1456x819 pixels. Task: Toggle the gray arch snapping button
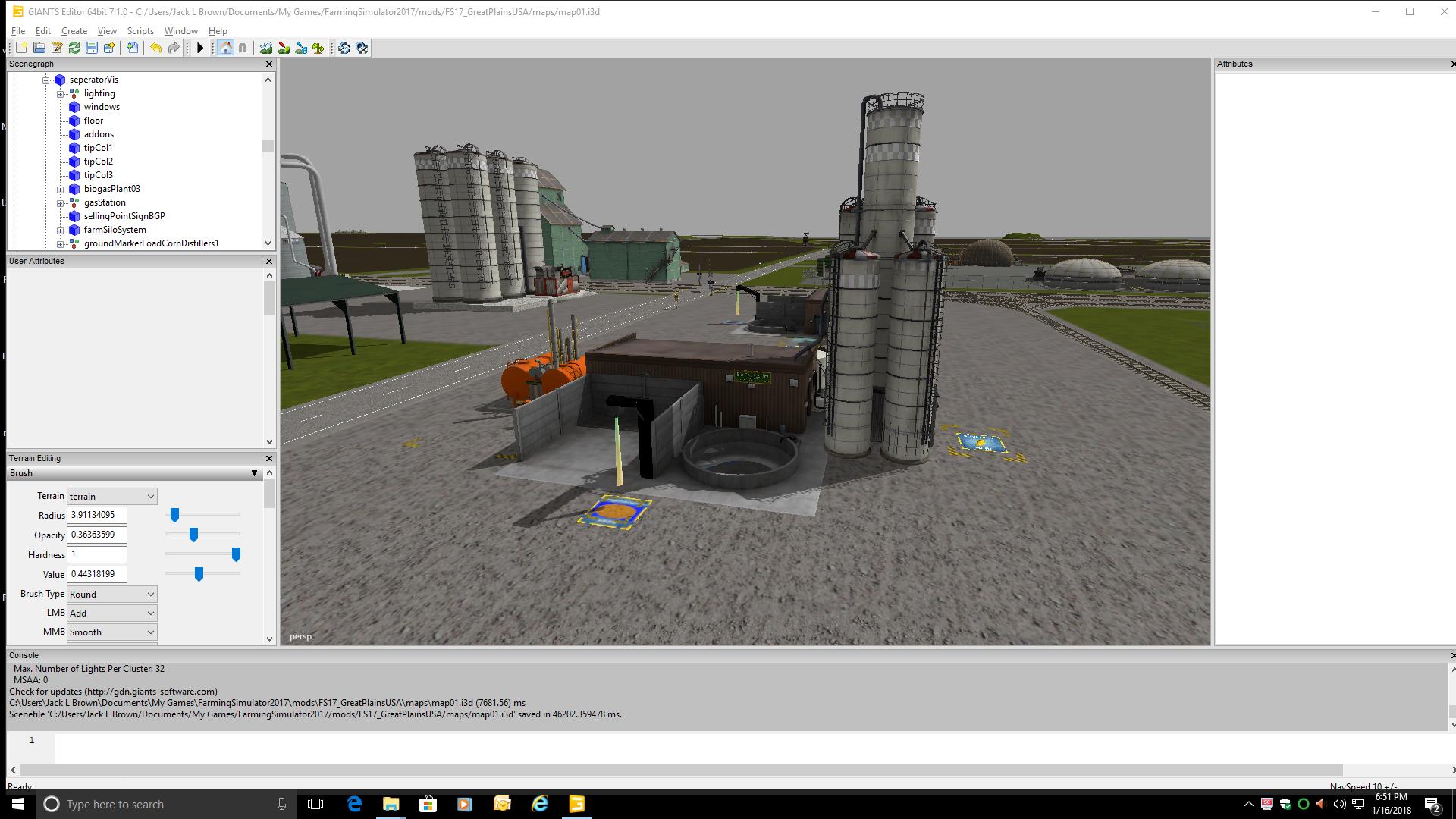point(243,48)
